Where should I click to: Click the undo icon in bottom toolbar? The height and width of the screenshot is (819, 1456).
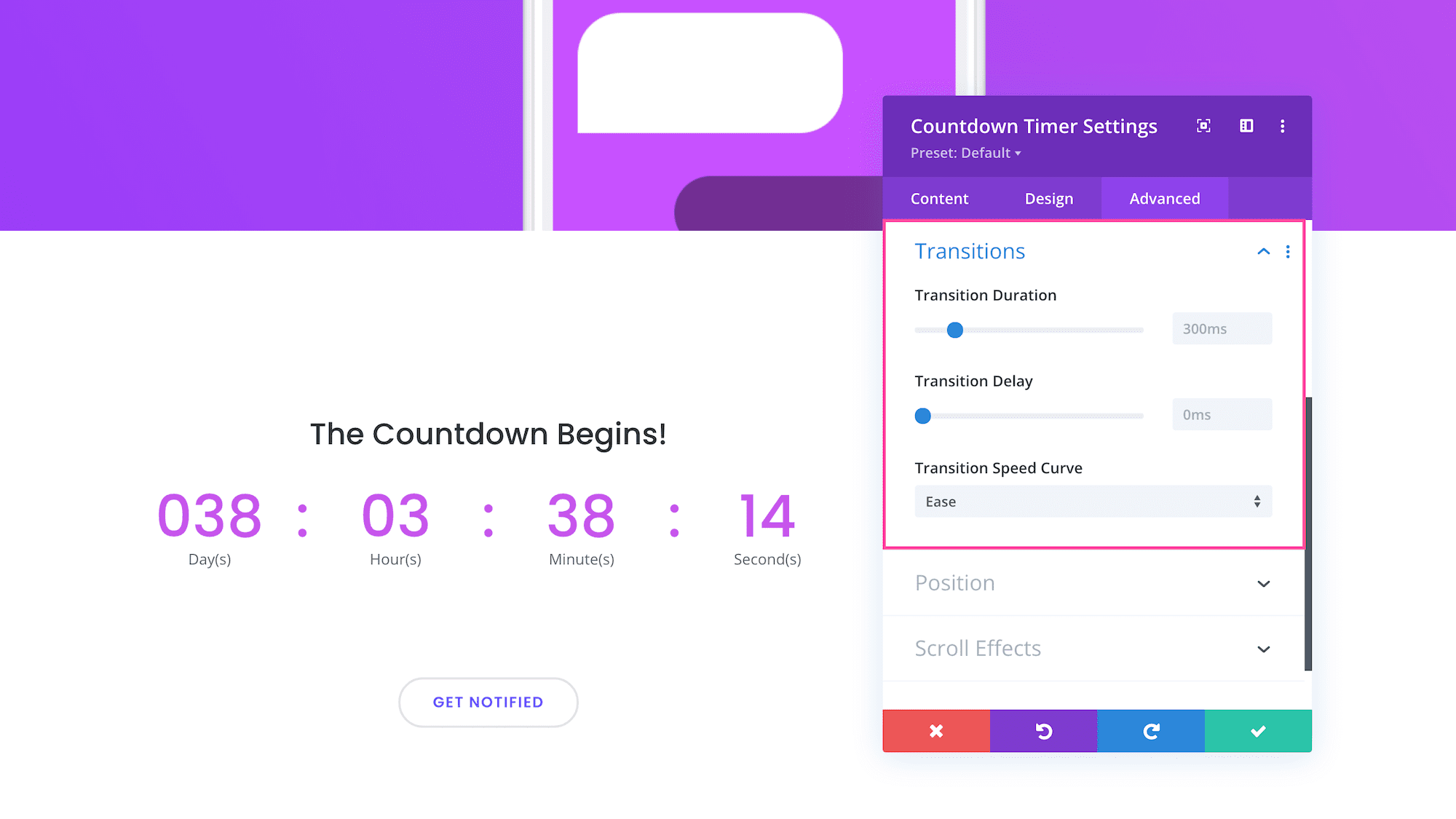pyautogui.click(x=1043, y=731)
